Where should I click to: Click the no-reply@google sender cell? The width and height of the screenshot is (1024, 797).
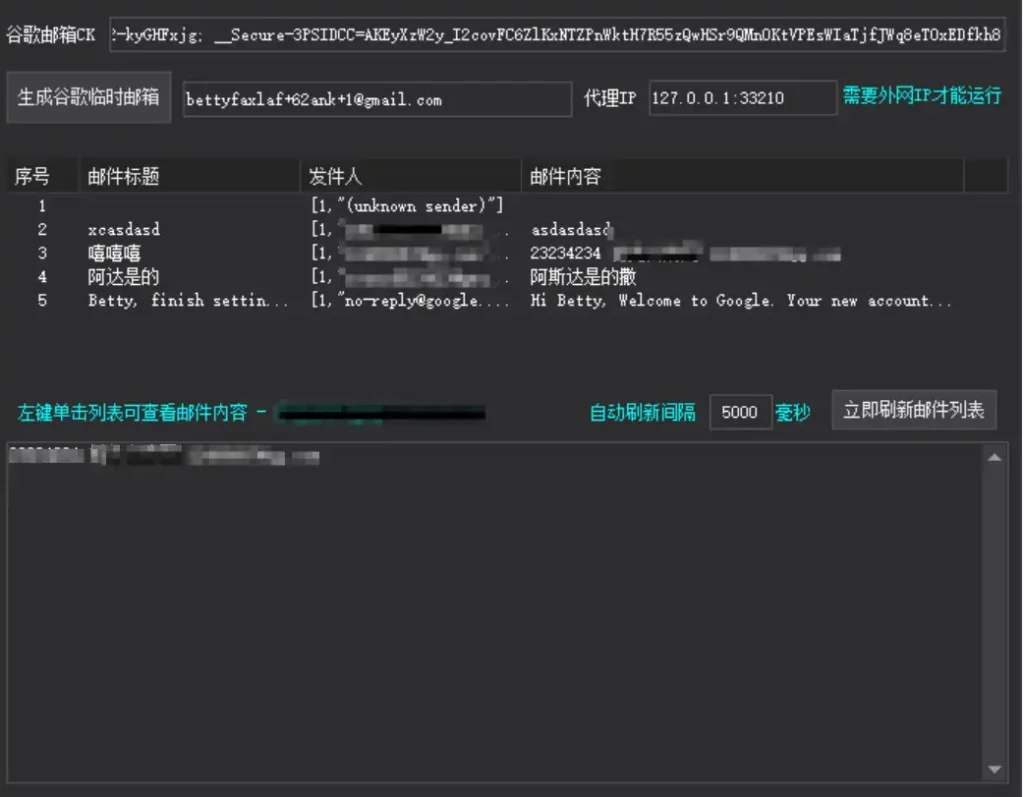tap(410, 301)
